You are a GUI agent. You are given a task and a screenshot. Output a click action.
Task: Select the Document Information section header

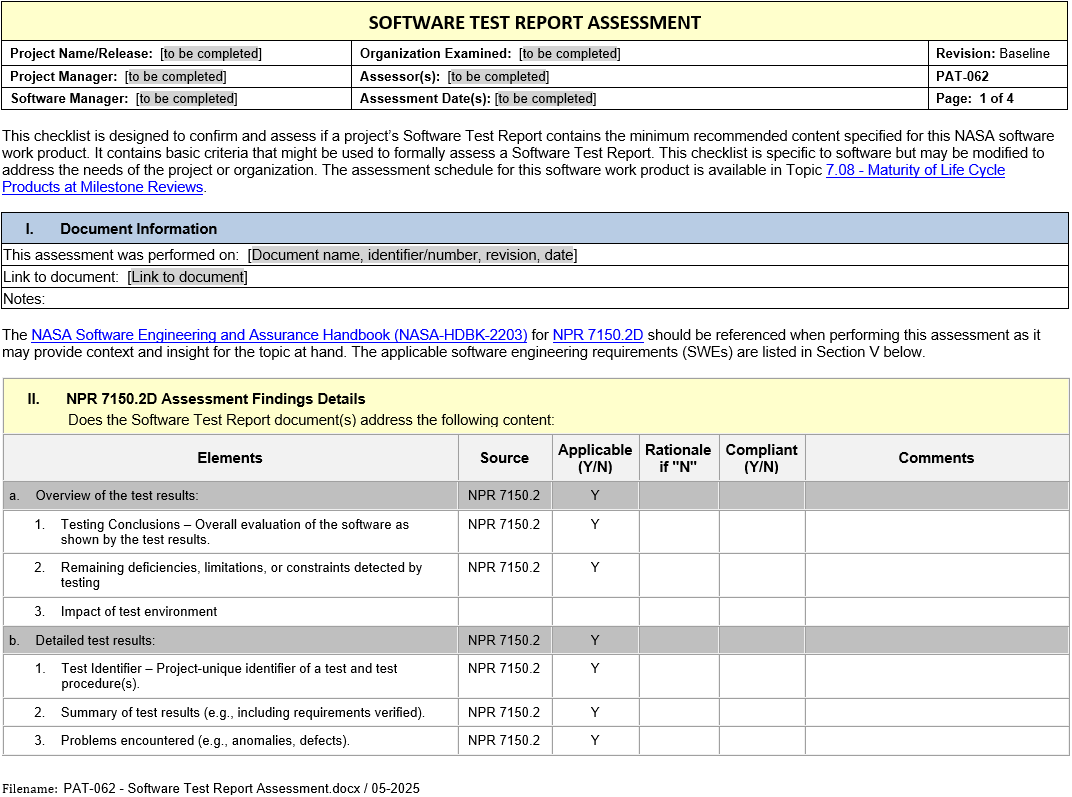click(138, 229)
